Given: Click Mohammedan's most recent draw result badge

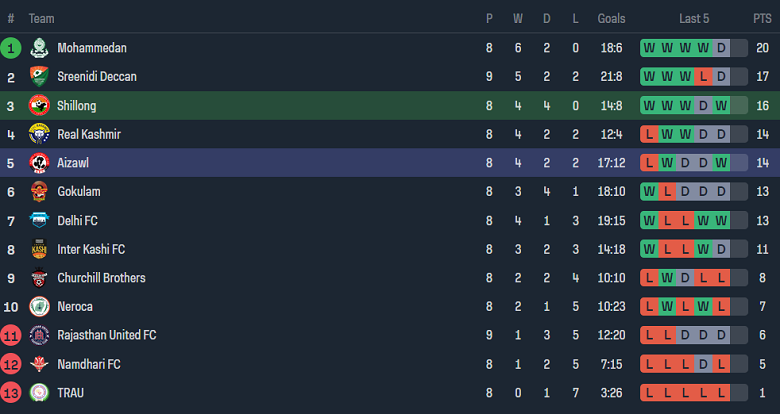Looking at the screenshot, I should (721, 48).
